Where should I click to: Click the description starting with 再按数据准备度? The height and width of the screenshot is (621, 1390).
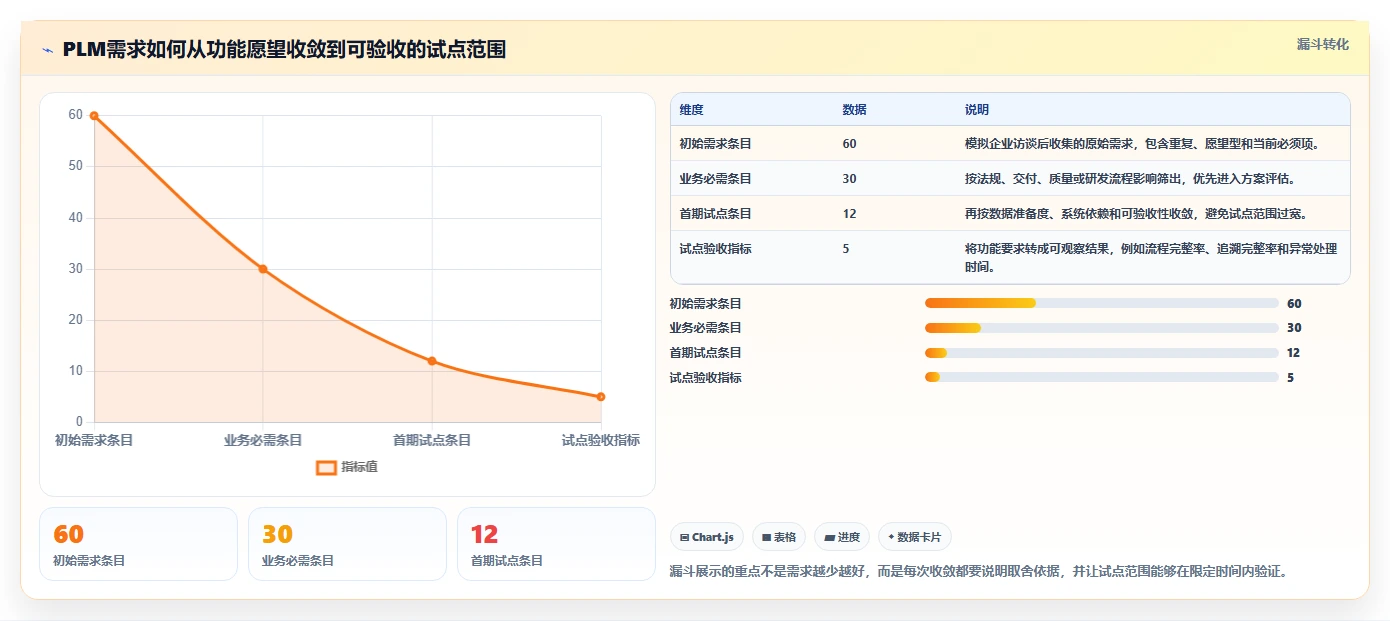pos(1136,214)
